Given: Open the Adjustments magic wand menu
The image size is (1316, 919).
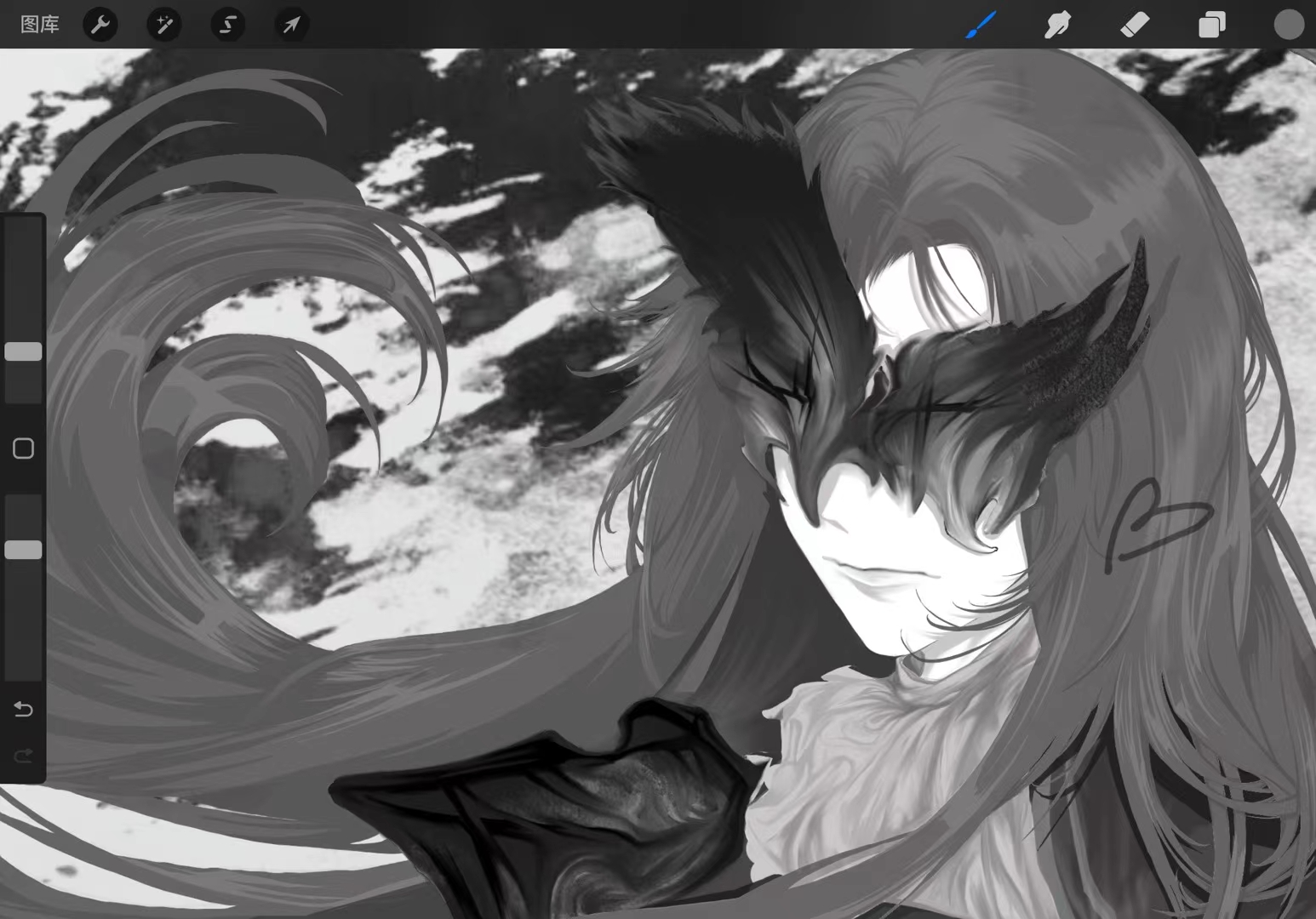Looking at the screenshot, I should coord(164,25).
